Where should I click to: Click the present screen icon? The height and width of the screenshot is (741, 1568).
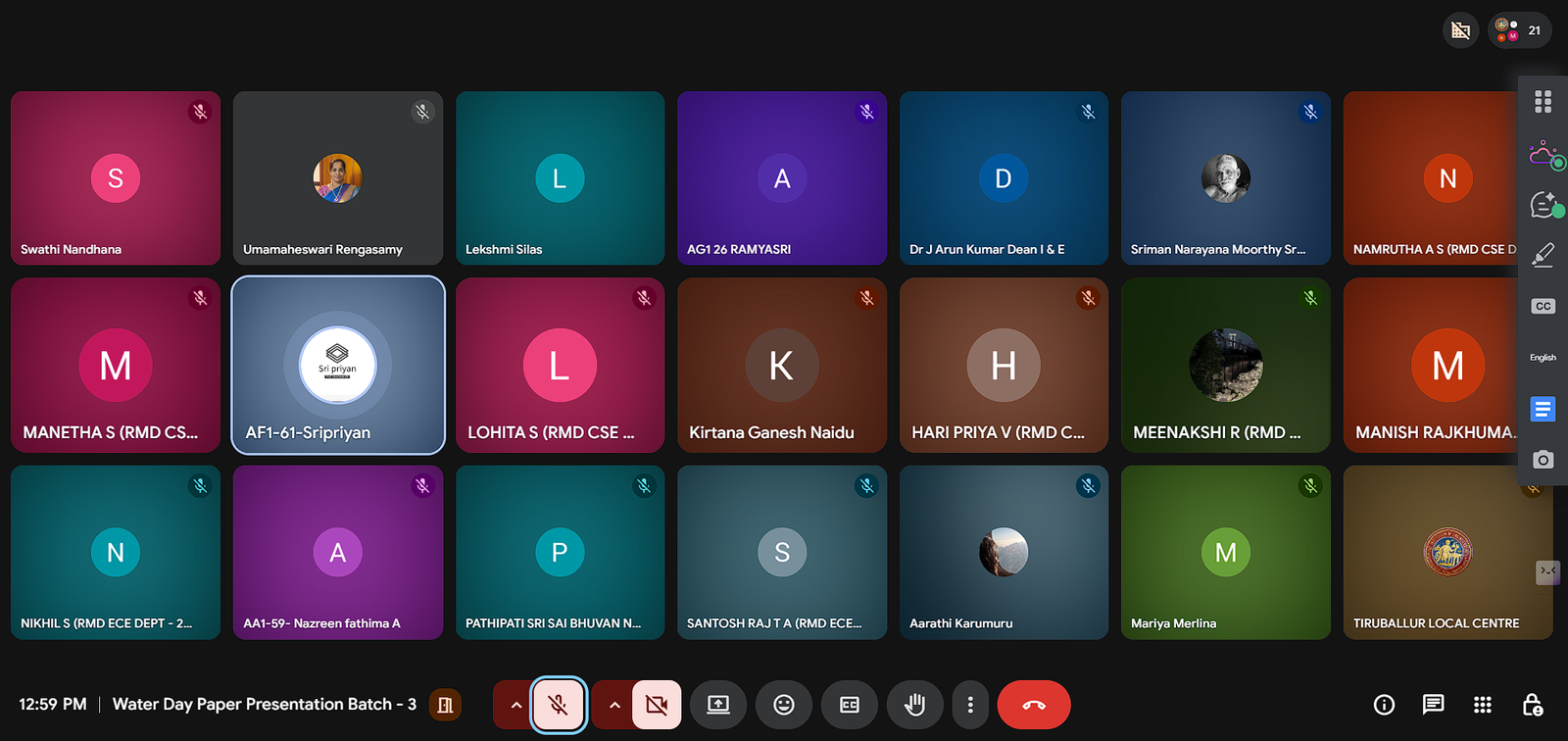click(718, 705)
